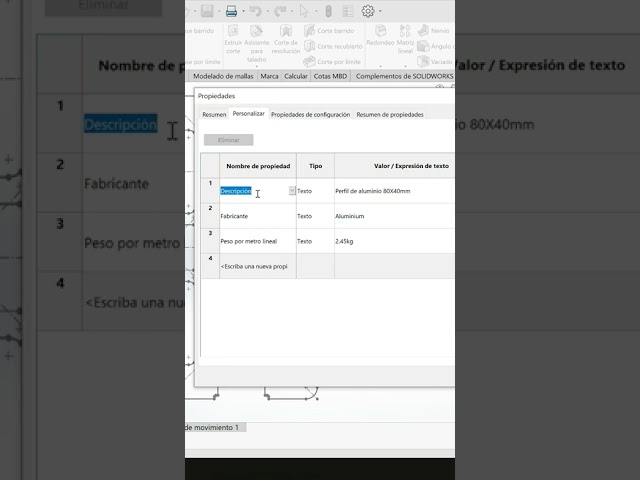Click the Undo arrow icon
The image size is (640, 480).
(x=256, y=11)
